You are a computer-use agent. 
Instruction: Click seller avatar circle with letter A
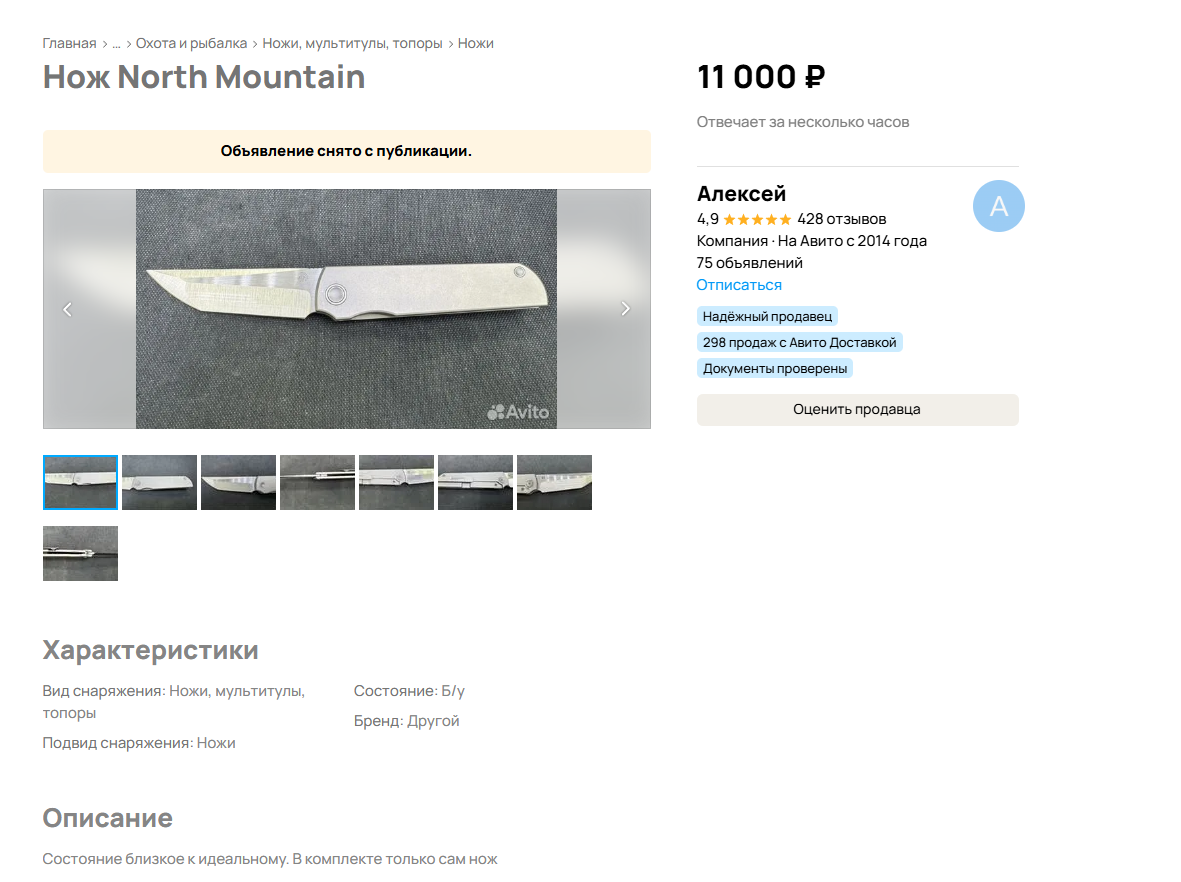point(998,206)
